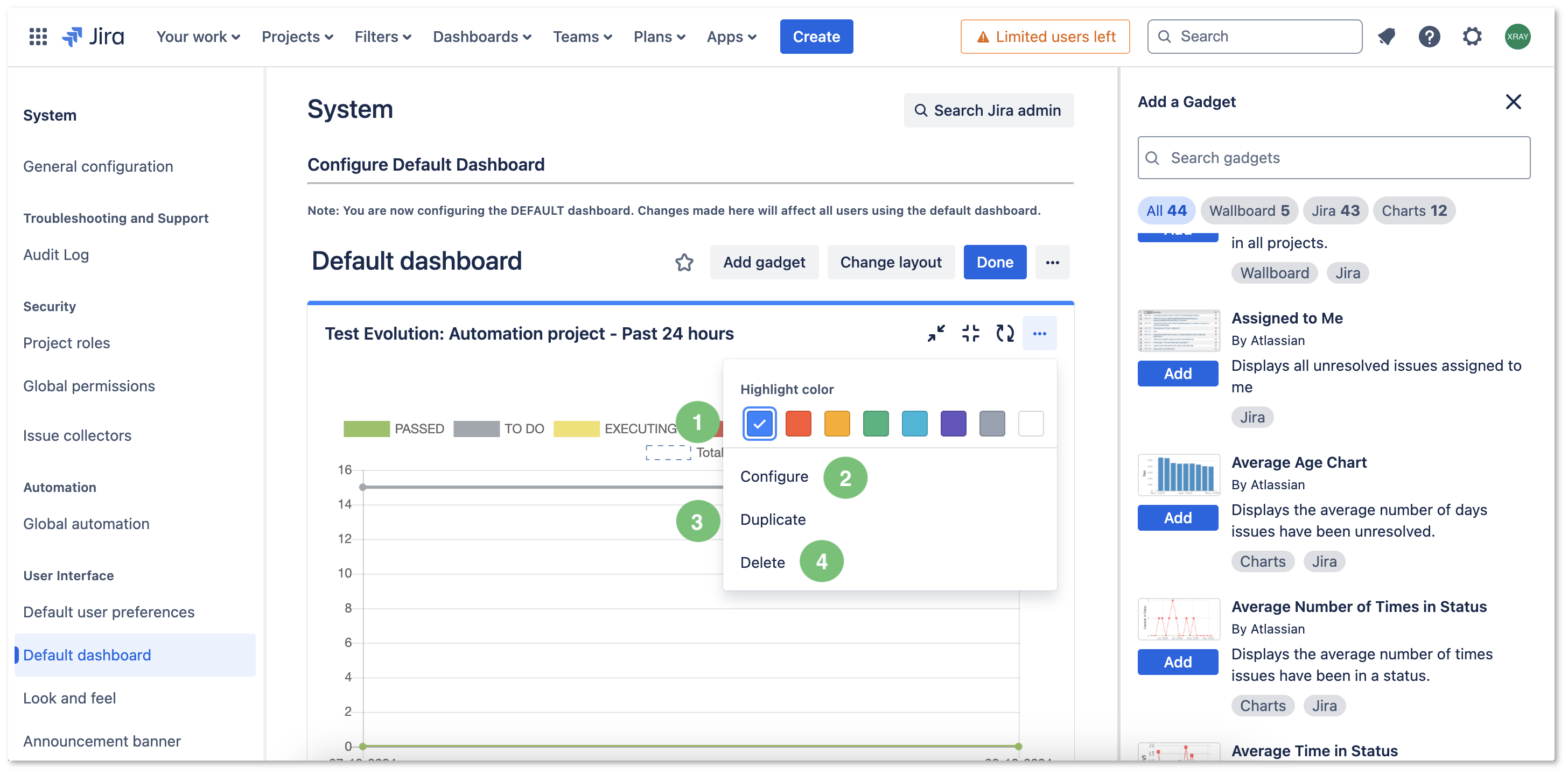Click the Assigned to Me gadget thumbnail
The width and height of the screenshot is (1568, 774).
click(1179, 330)
